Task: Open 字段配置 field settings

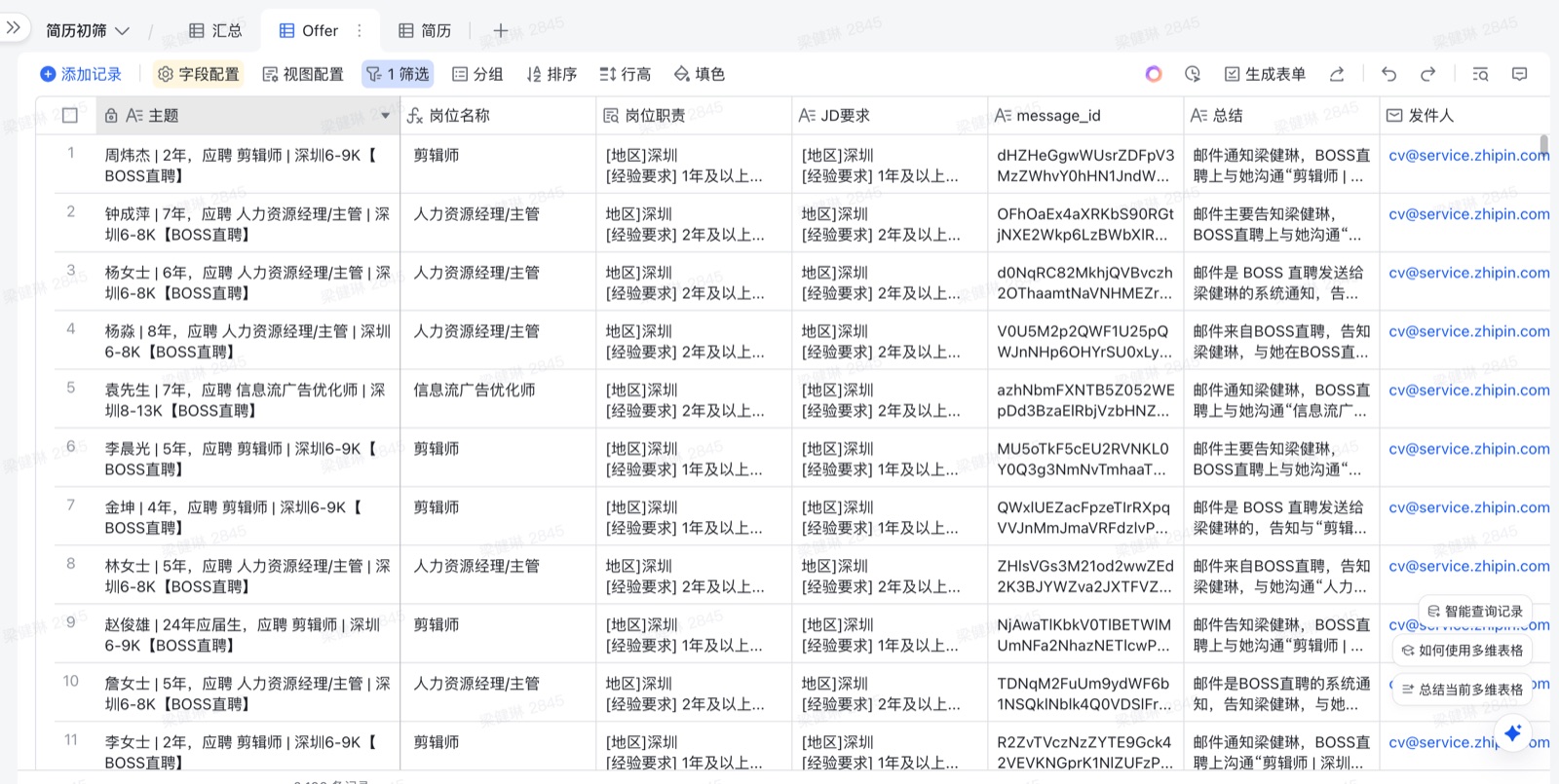Action: (199, 74)
